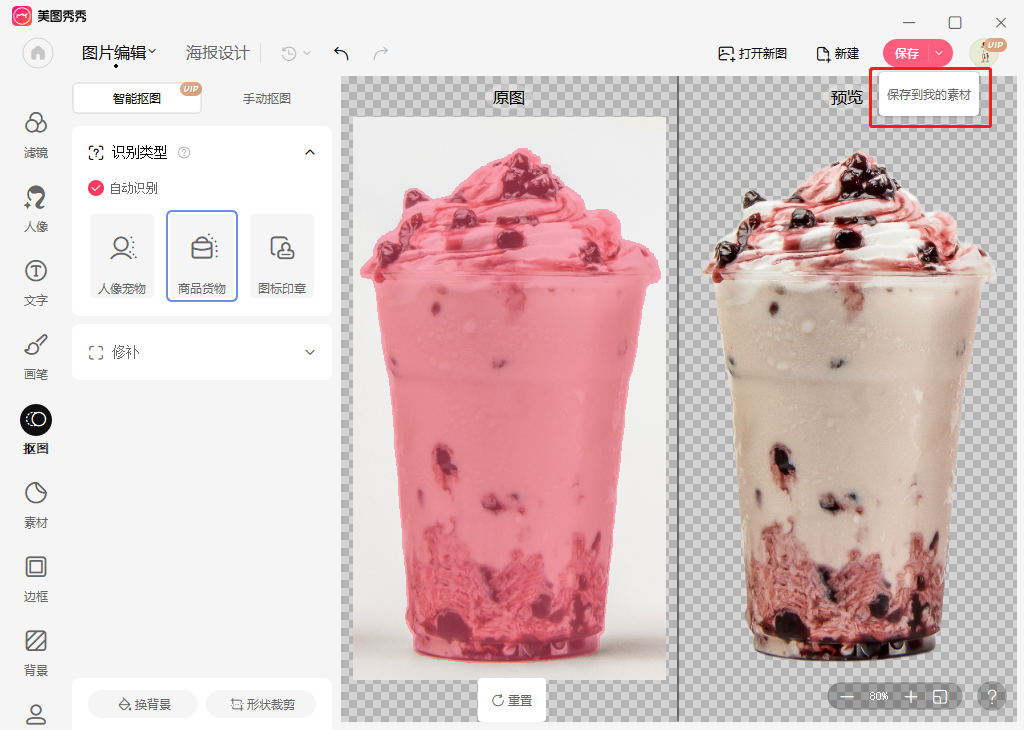Click the home icon button
1024x730 pixels.
[38, 54]
